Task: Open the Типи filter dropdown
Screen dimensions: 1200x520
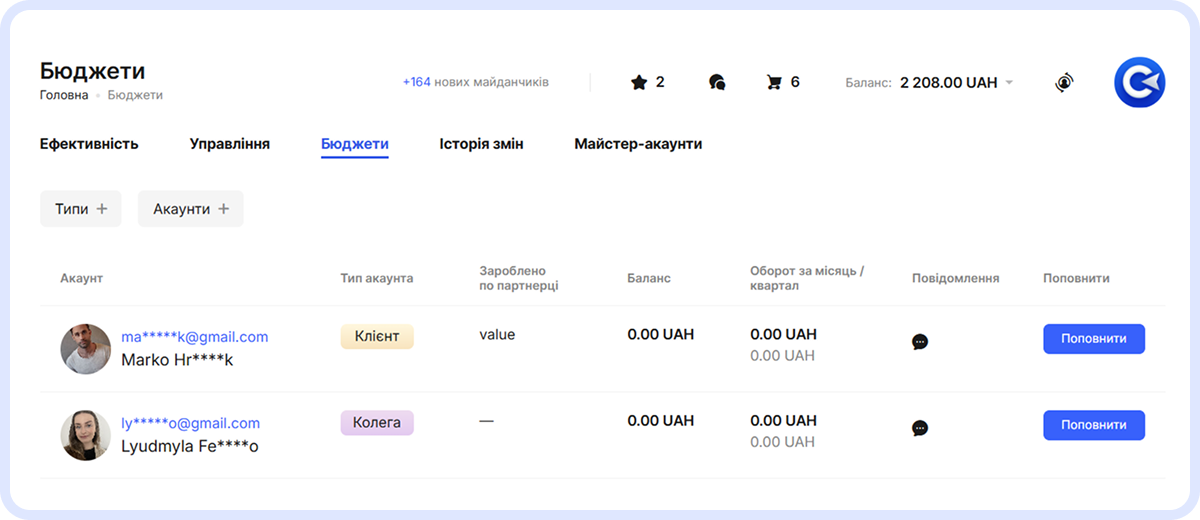Action: click(72, 209)
